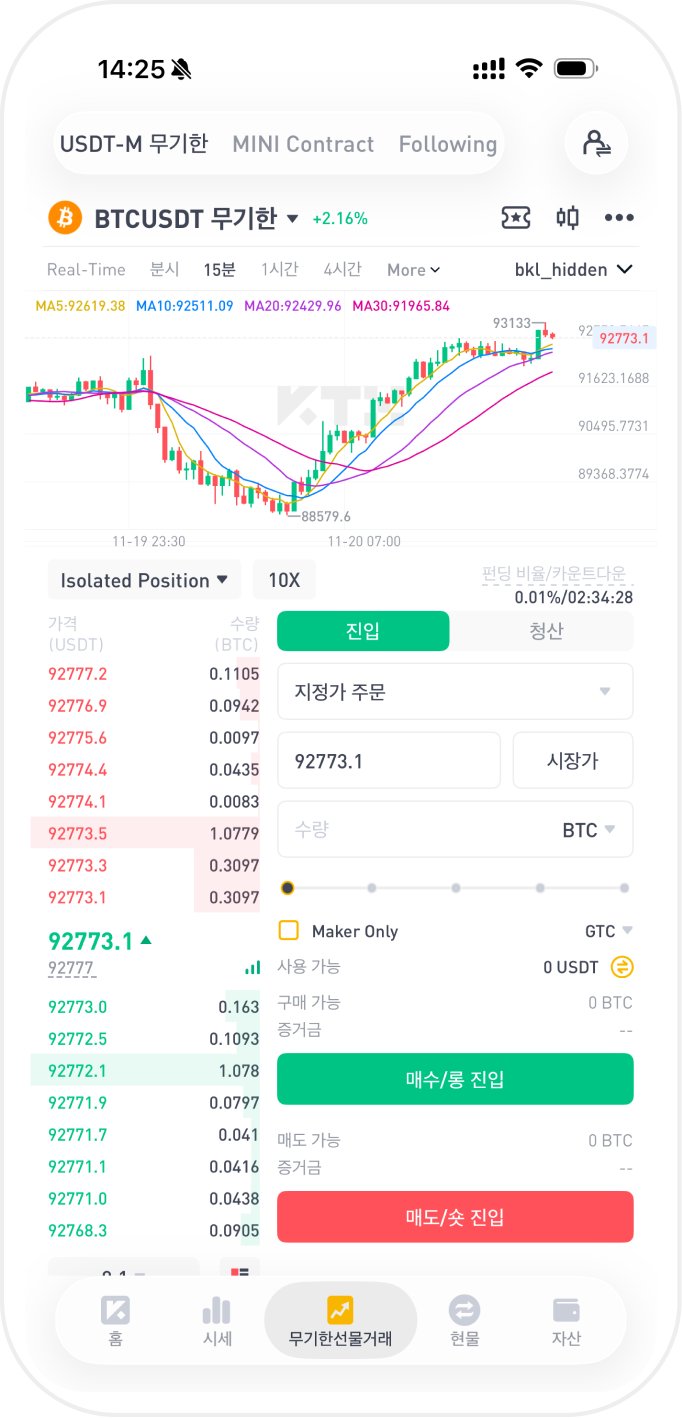Select the 1시간 chart interval tab

click(279, 269)
